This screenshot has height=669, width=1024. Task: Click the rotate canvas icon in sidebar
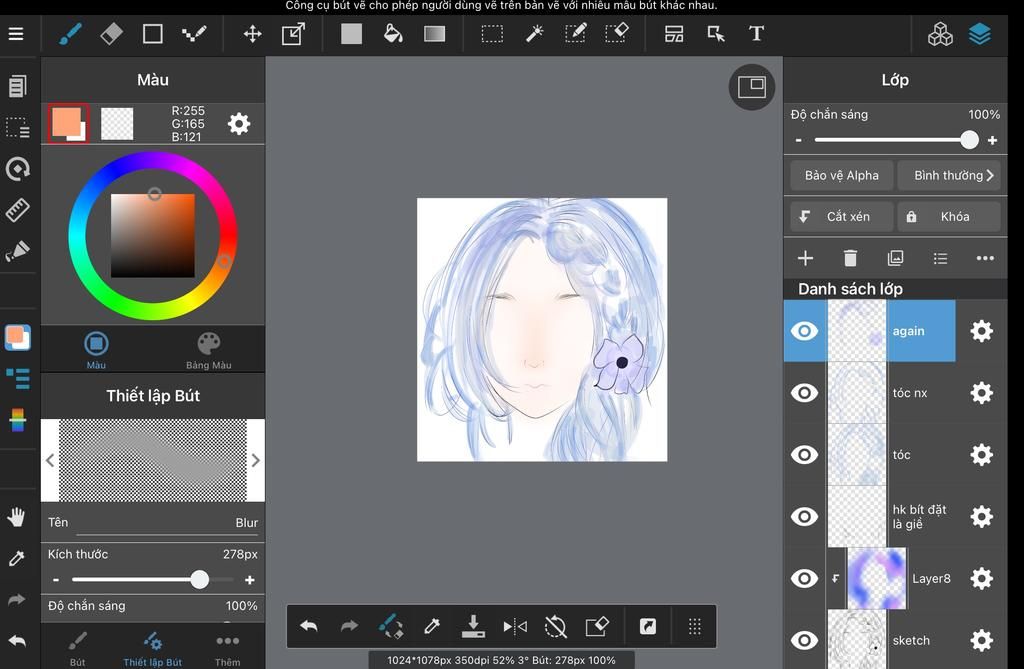coord(18,169)
